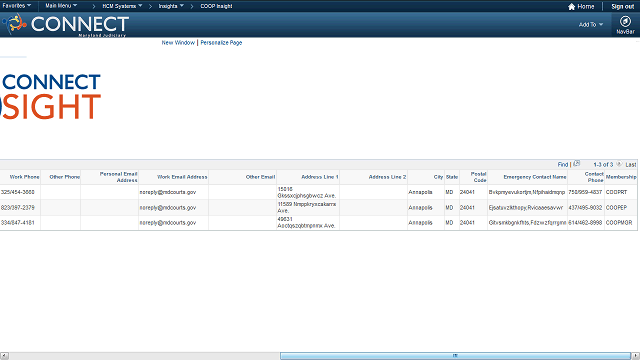Select emergency contact Bvkpmyevukortjm,Nfplhaidmqnp

[527, 192]
